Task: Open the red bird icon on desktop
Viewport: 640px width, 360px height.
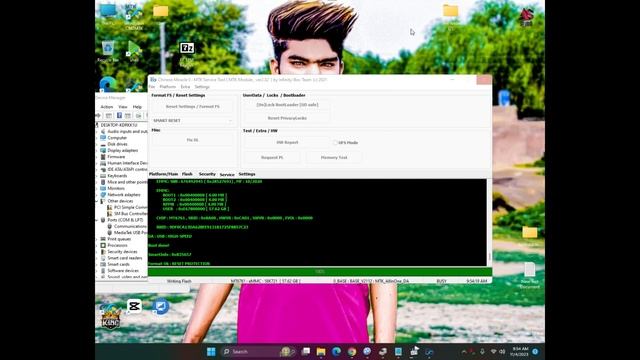Action: pyautogui.click(x=527, y=17)
